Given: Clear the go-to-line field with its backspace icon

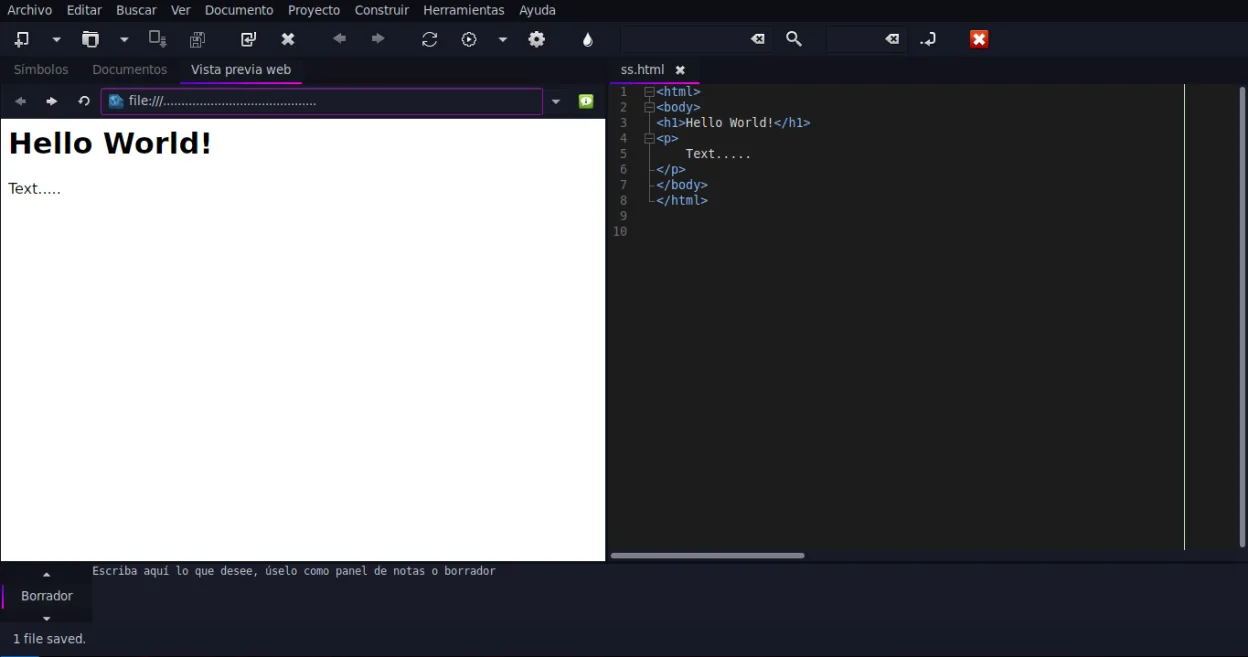Looking at the screenshot, I should pos(892,39).
